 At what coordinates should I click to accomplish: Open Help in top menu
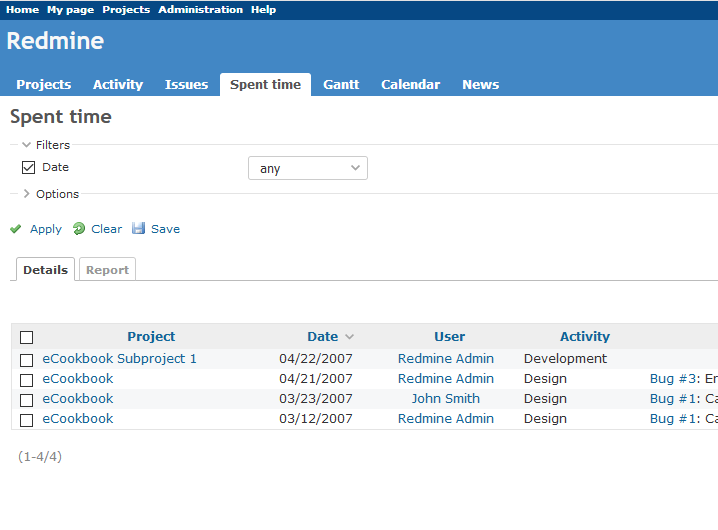coord(263,10)
